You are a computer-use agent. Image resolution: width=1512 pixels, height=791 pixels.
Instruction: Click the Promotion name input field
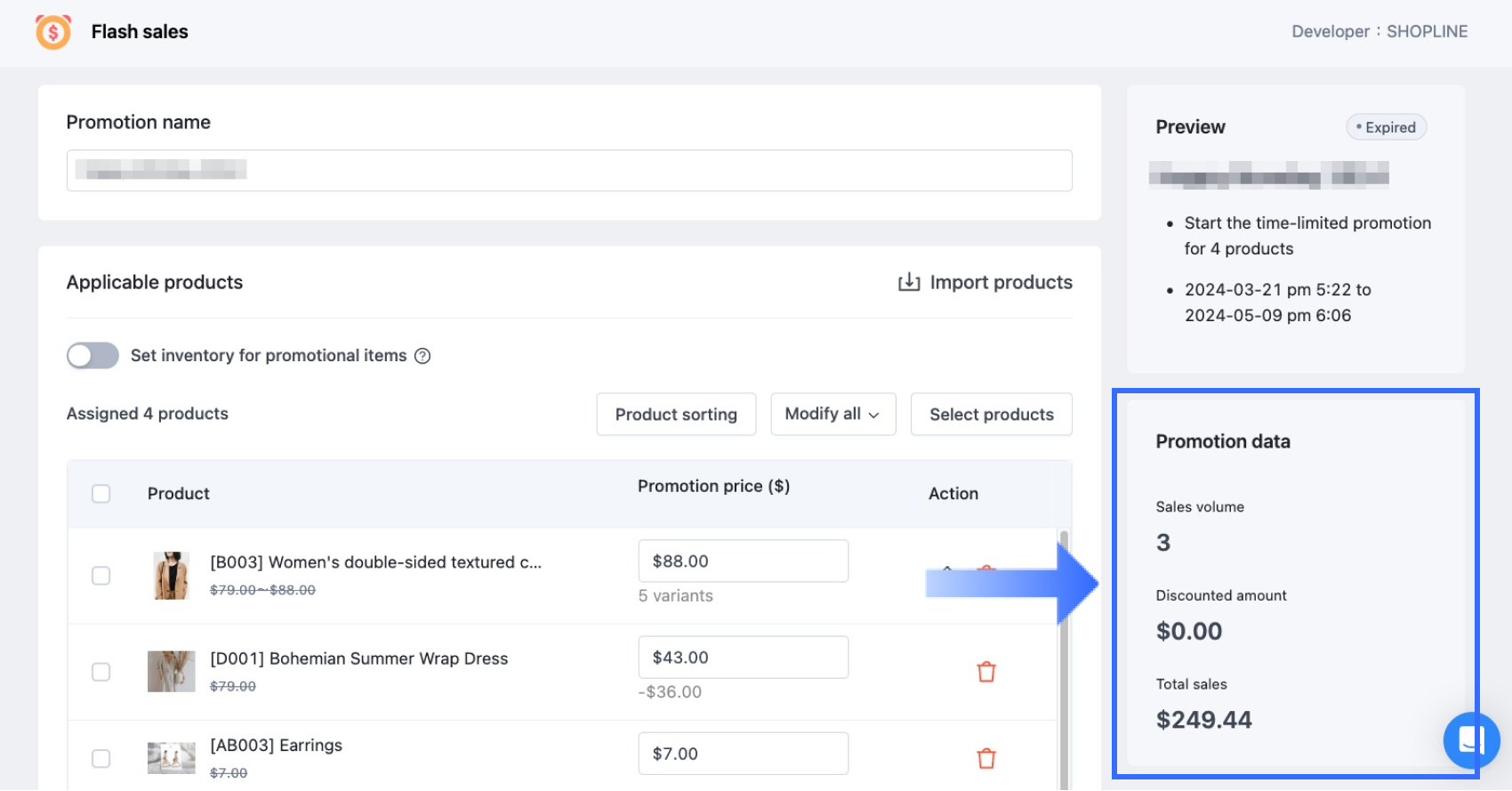569,171
